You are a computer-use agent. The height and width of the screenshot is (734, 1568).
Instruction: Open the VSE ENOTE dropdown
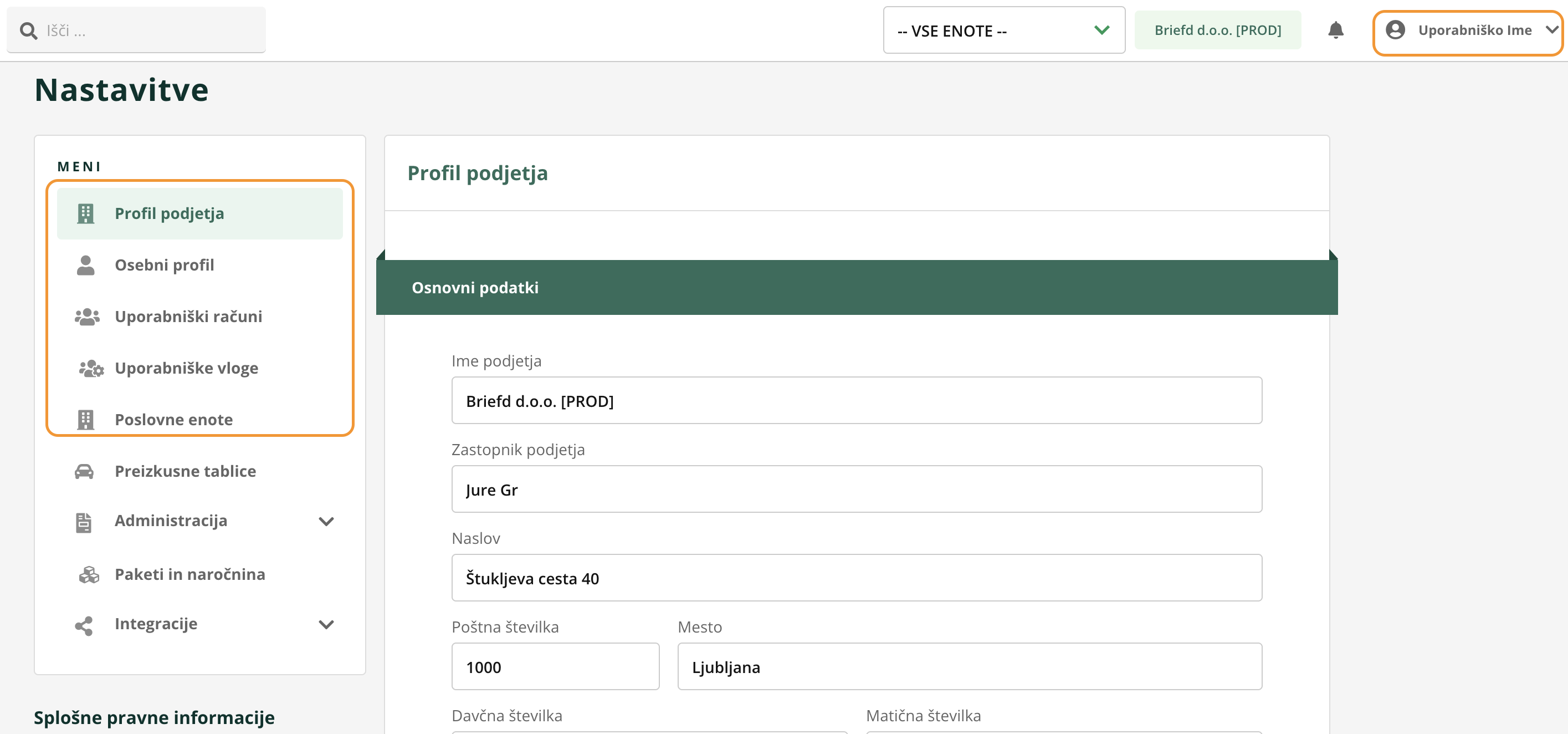[1004, 30]
